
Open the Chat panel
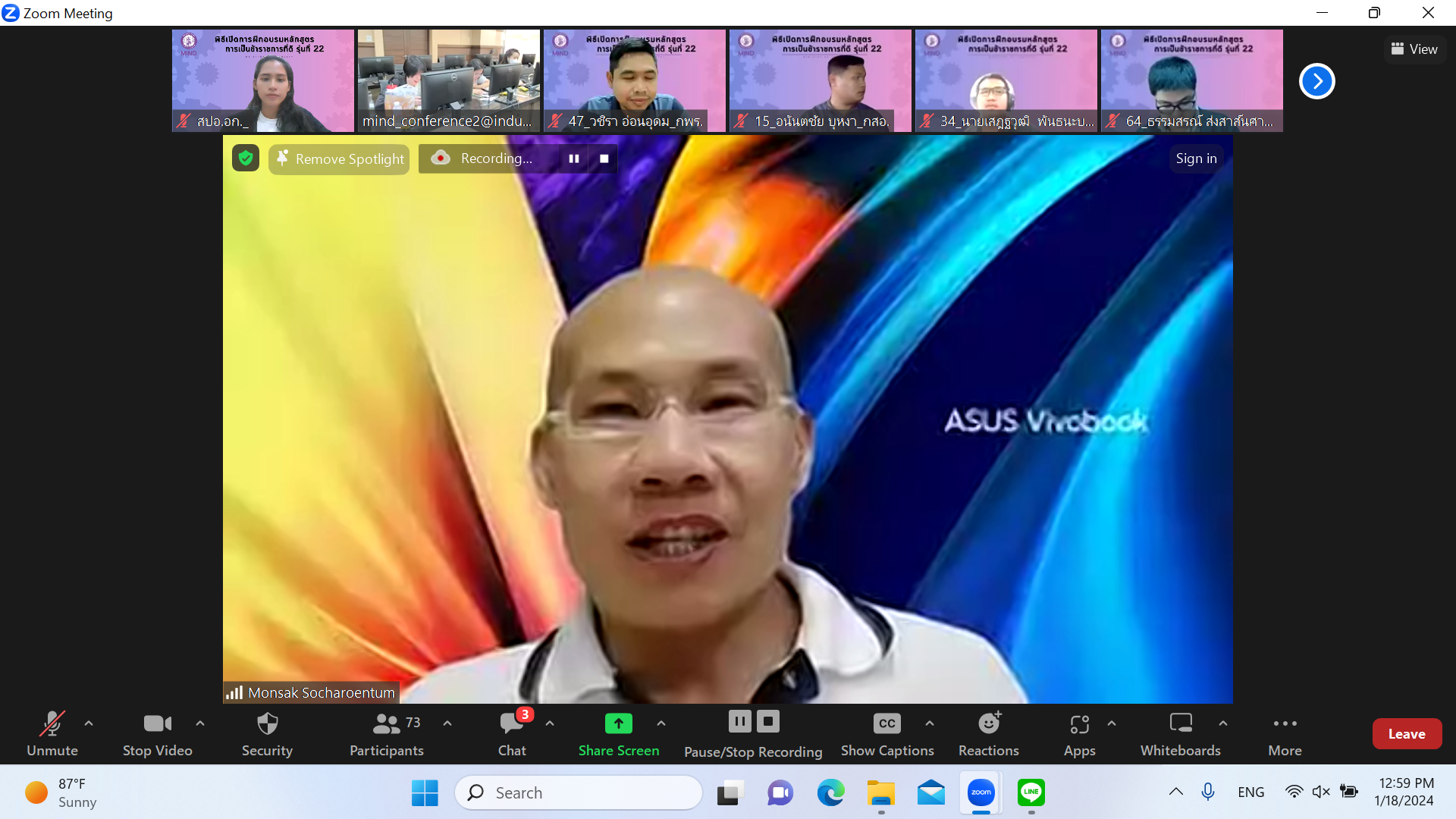click(x=512, y=733)
